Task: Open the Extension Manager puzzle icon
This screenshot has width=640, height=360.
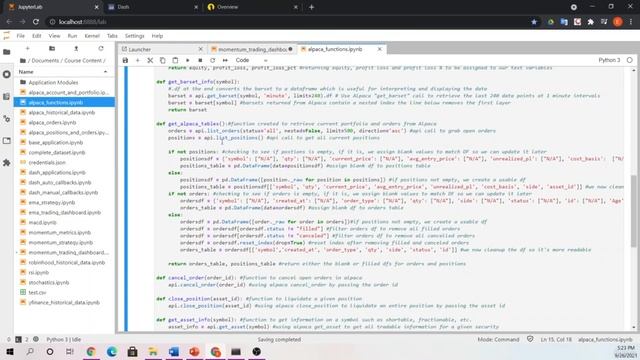Action: point(7,163)
